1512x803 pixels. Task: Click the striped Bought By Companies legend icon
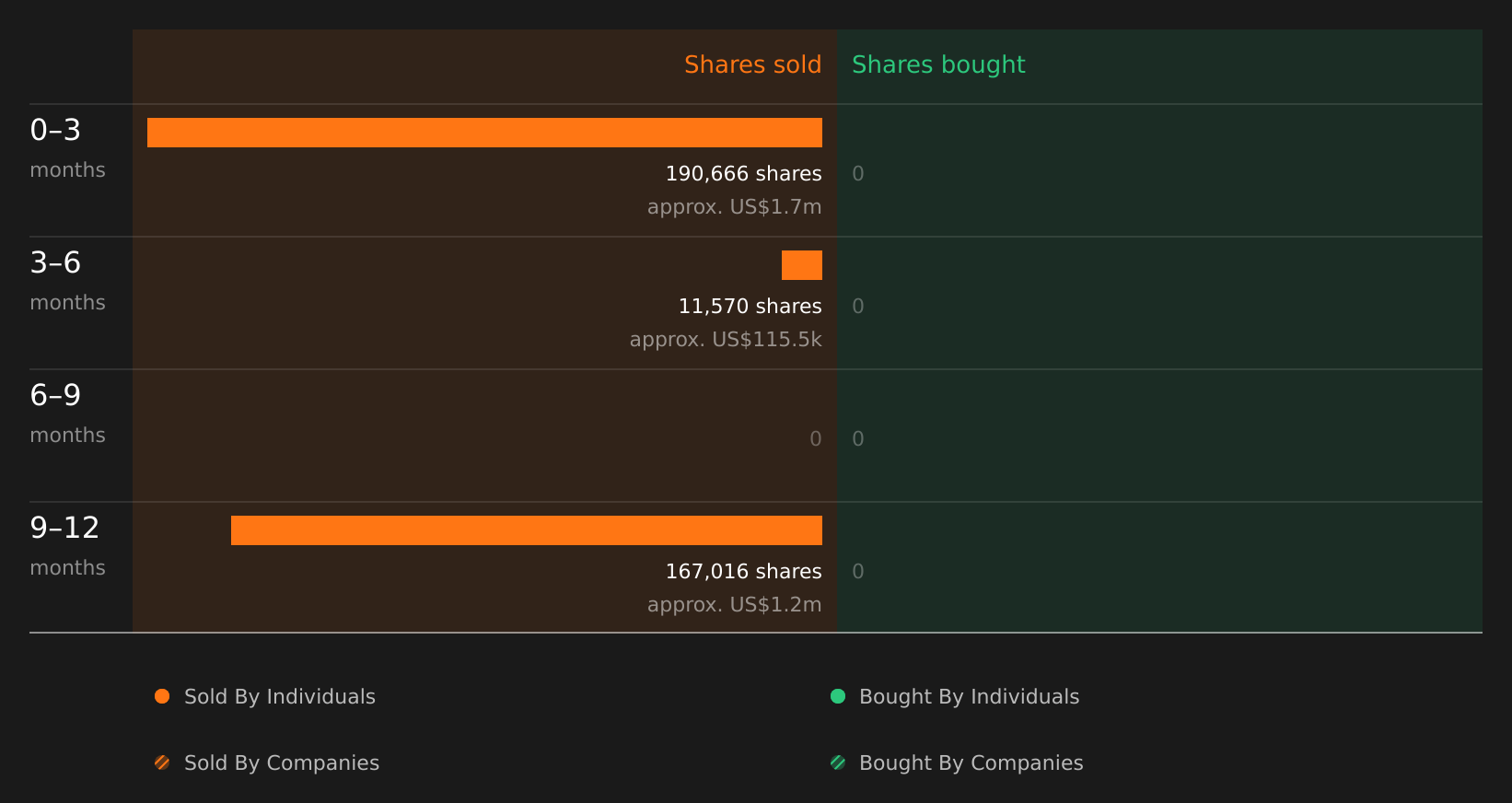838,762
